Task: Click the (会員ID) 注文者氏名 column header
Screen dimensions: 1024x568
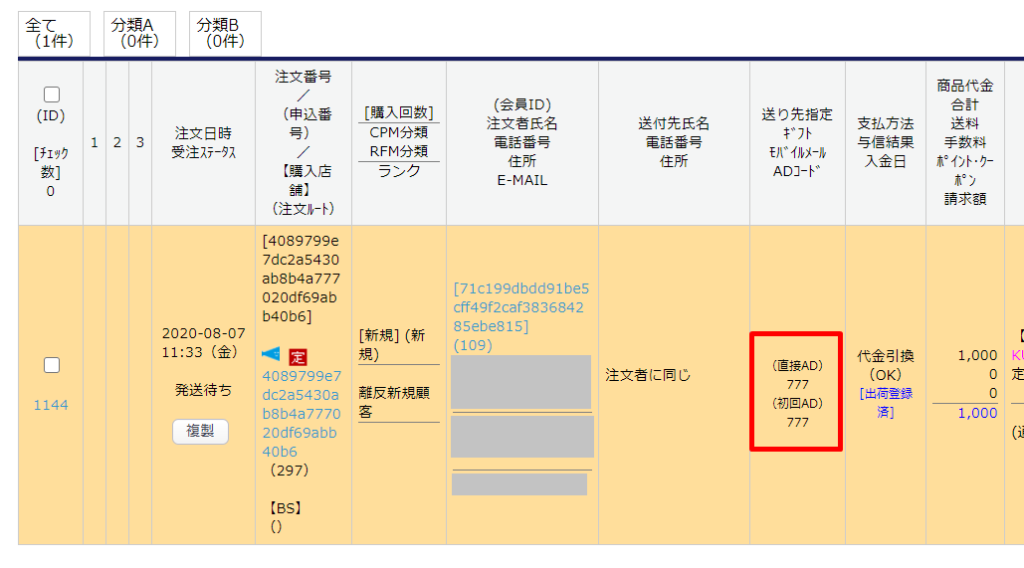Action: [522, 142]
